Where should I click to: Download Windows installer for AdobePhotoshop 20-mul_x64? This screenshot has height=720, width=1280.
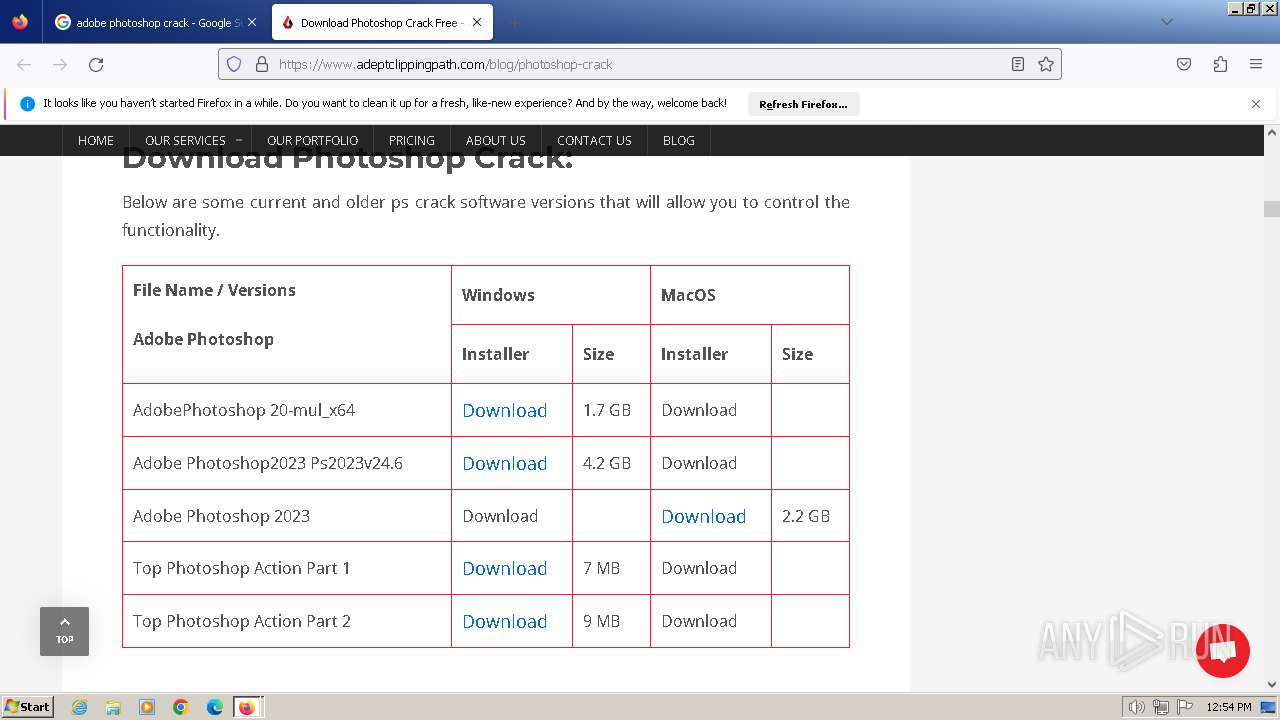point(504,410)
